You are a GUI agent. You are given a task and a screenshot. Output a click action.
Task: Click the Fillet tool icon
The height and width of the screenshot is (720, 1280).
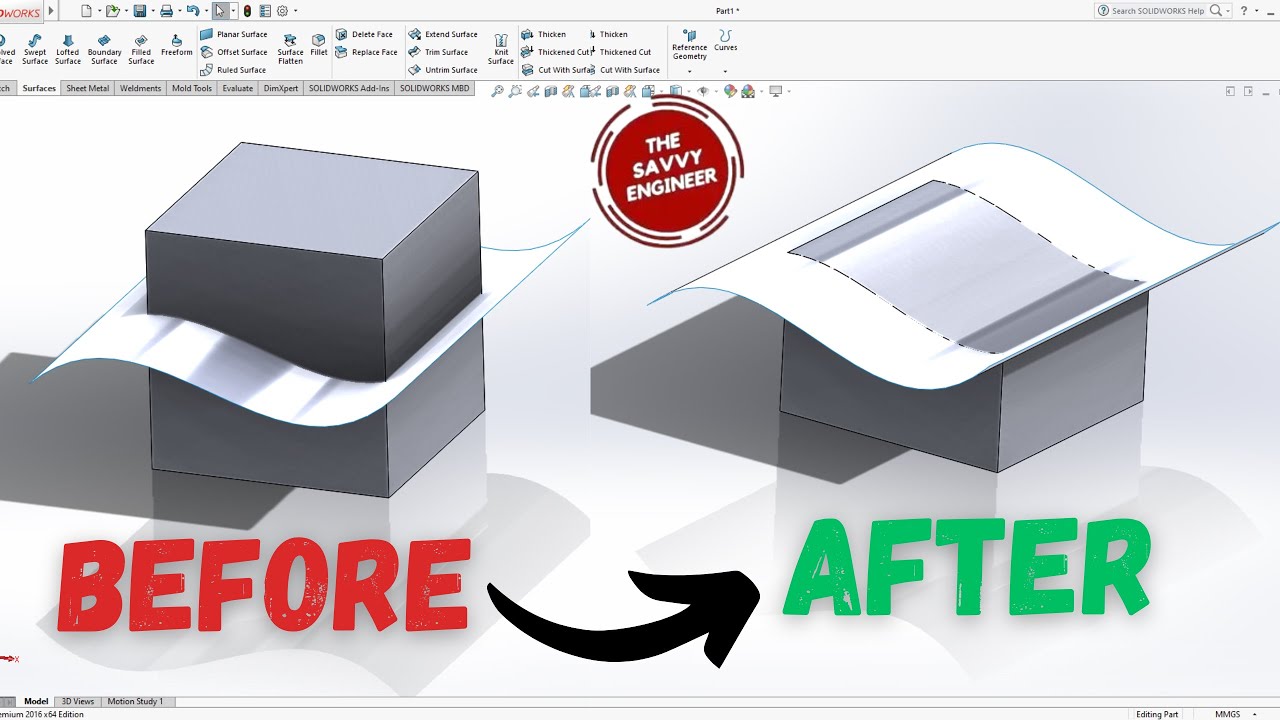coord(319,45)
